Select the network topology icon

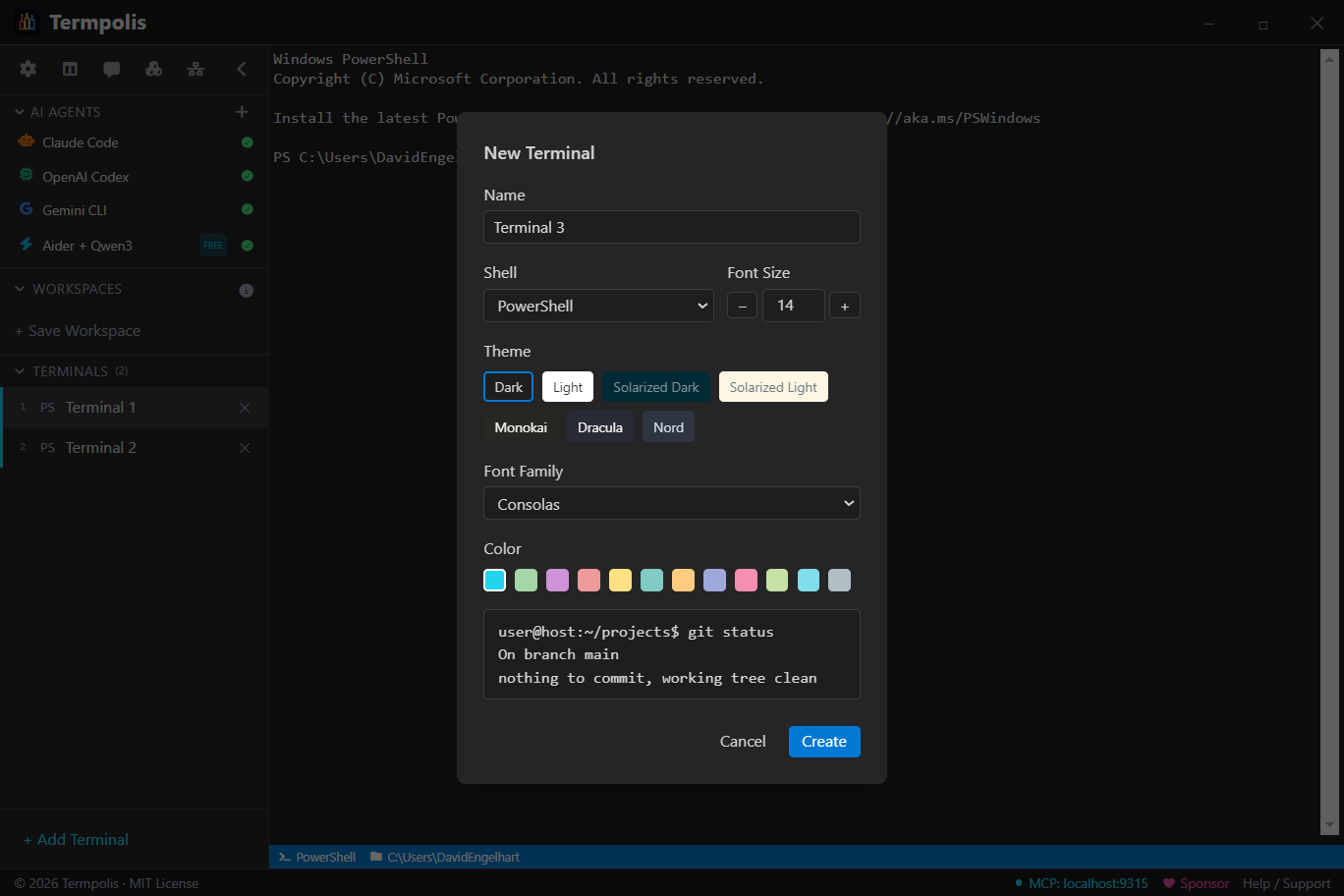click(196, 69)
